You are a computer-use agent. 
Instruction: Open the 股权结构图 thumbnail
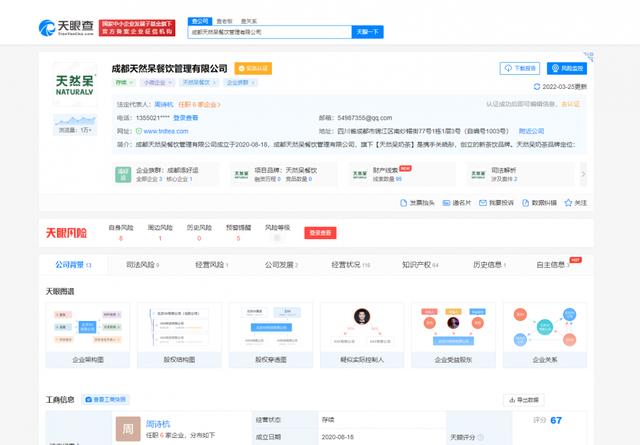(179, 335)
